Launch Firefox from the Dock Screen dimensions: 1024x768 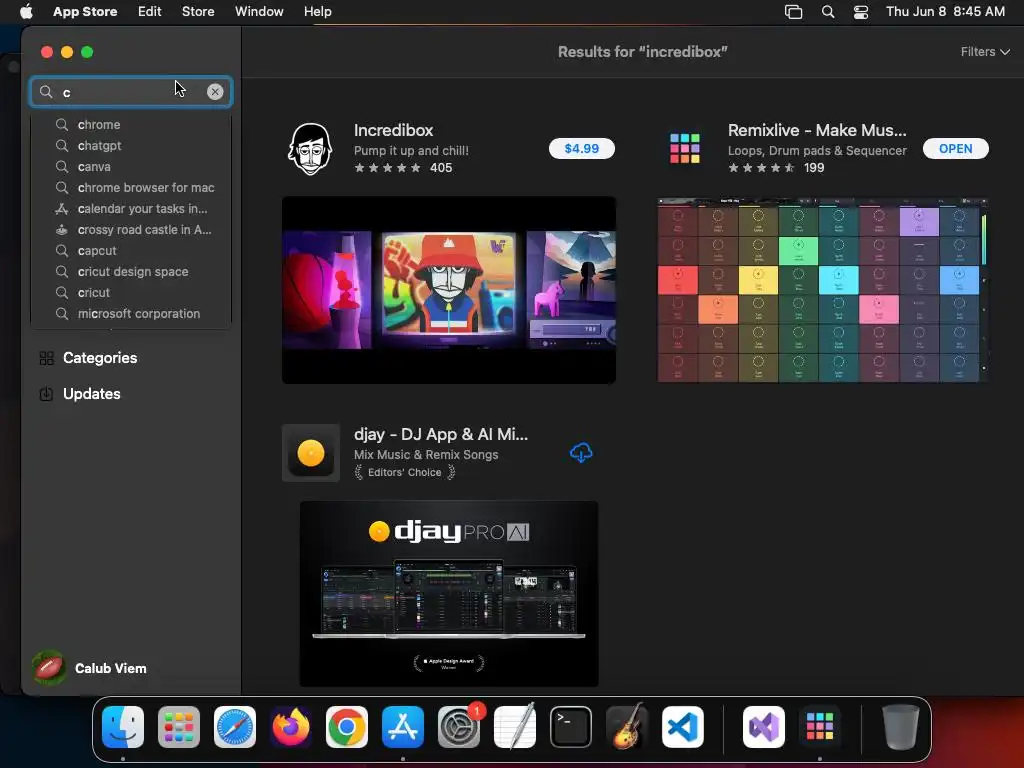(x=291, y=726)
